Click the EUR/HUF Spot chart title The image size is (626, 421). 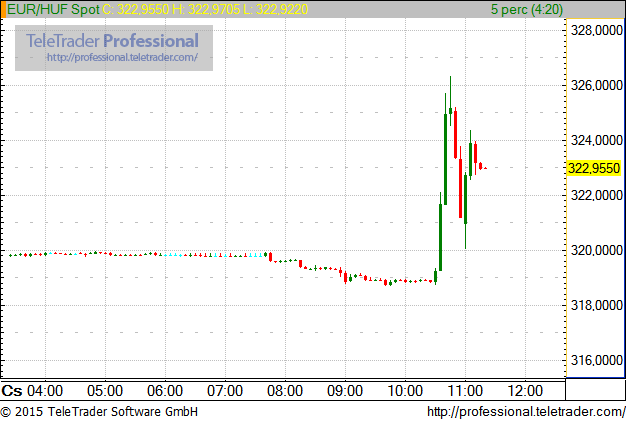point(53,9)
